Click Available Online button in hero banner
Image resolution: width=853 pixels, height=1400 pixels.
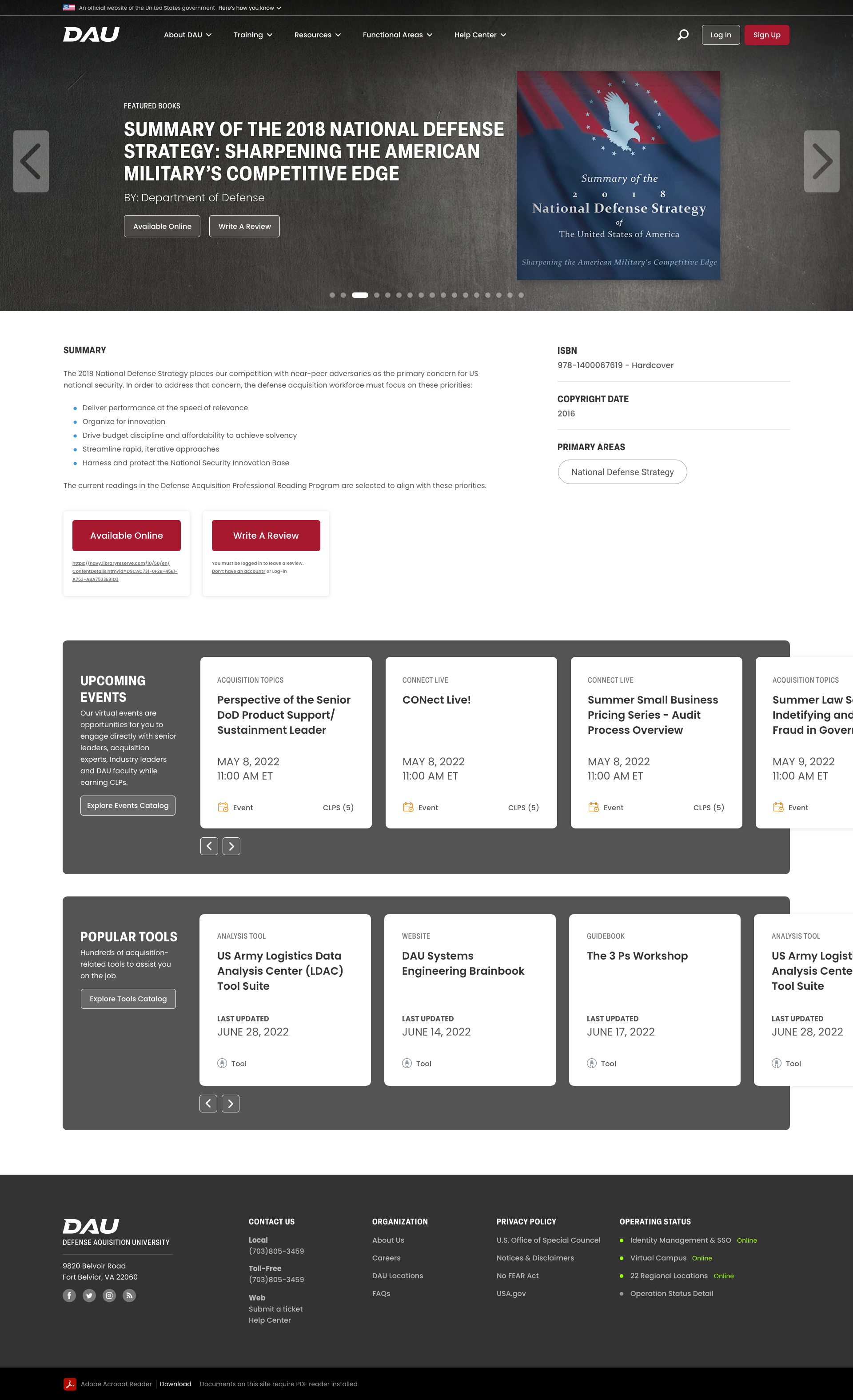[162, 226]
